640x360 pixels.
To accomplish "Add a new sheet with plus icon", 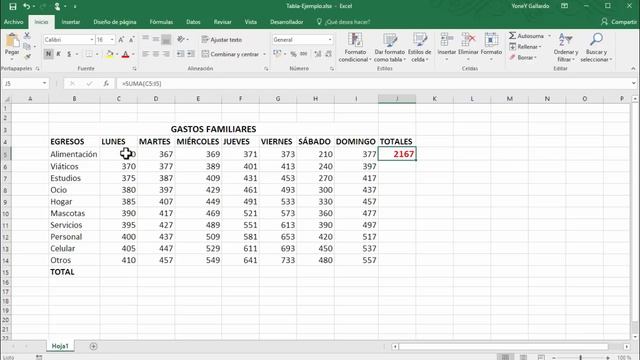I will tap(93, 347).
